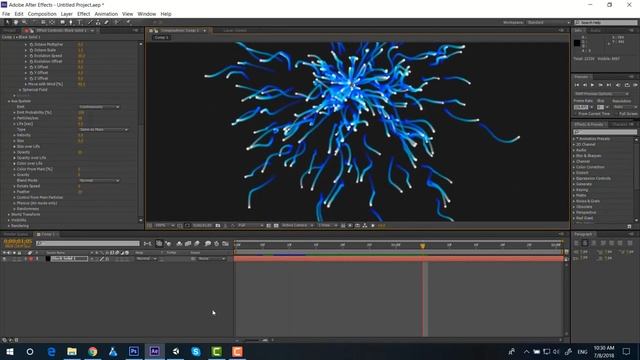The width and height of the screenshot is (640, 360).
Task: Select the Clone Stamp tool
Action: (98, 22)
